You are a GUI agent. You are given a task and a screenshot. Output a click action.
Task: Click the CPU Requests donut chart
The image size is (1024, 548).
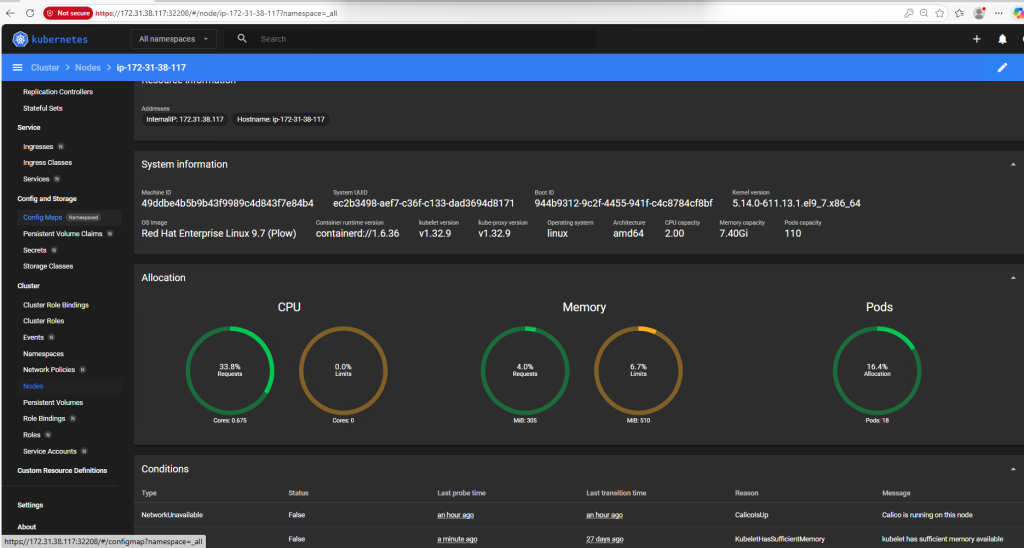(230, 369)
